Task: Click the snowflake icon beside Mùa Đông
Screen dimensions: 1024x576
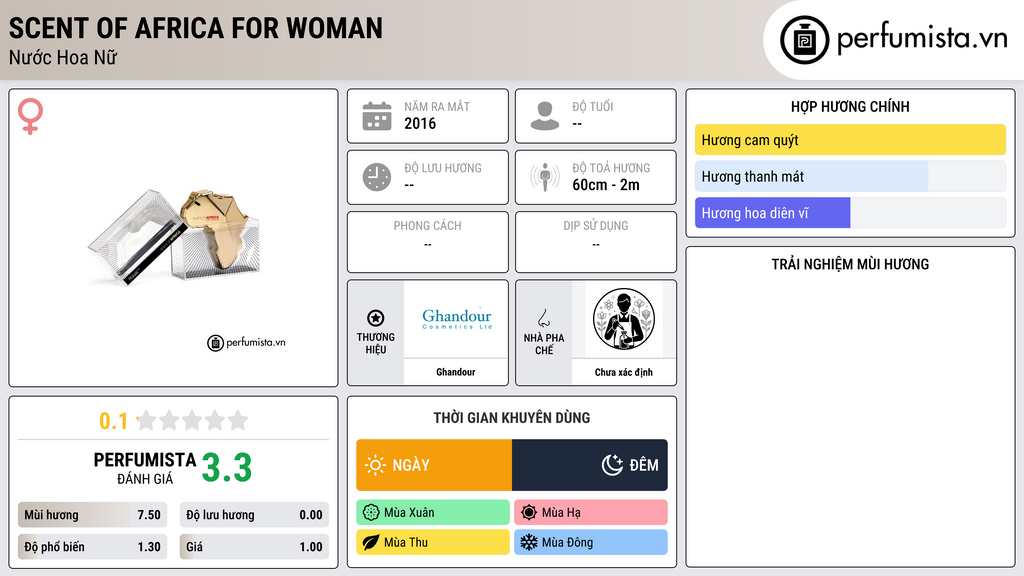Action: click(x=529, y=542)
